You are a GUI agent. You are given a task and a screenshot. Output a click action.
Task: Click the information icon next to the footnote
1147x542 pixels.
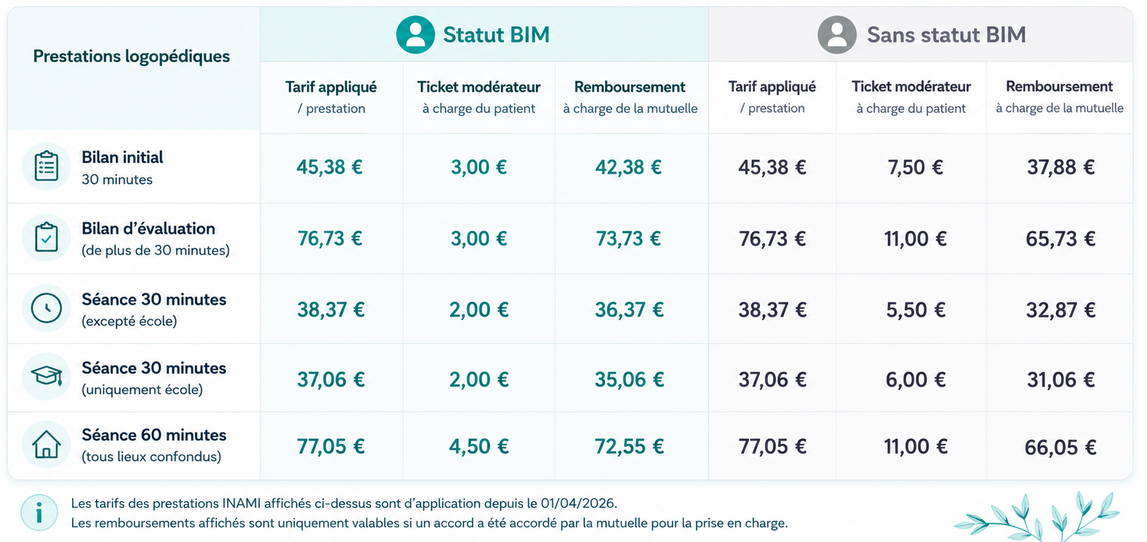coord(39,513)
